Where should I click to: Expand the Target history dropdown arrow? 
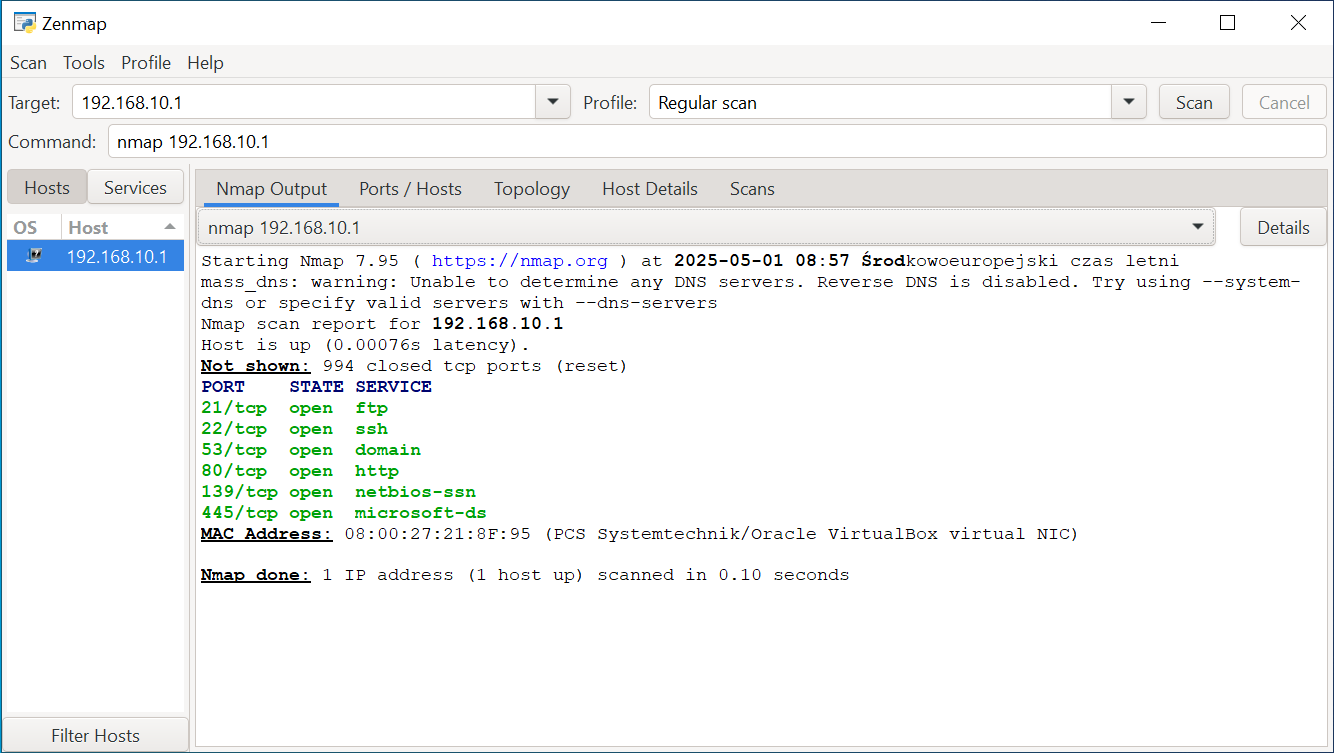(x=553, y=102)
